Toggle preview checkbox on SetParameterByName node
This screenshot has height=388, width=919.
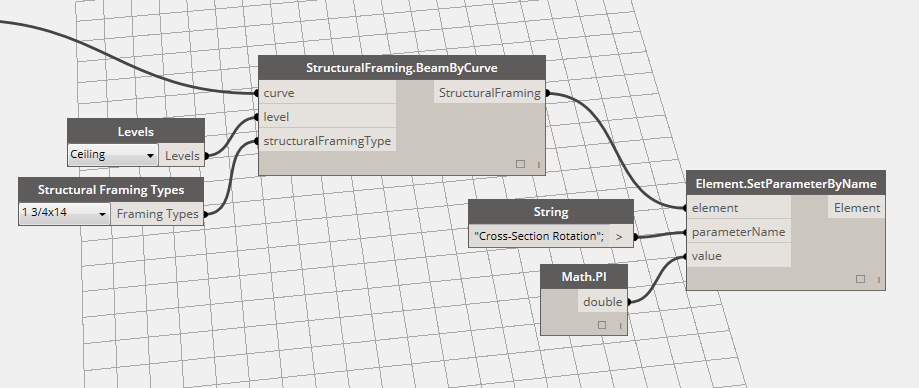click(x=860, y=280)
